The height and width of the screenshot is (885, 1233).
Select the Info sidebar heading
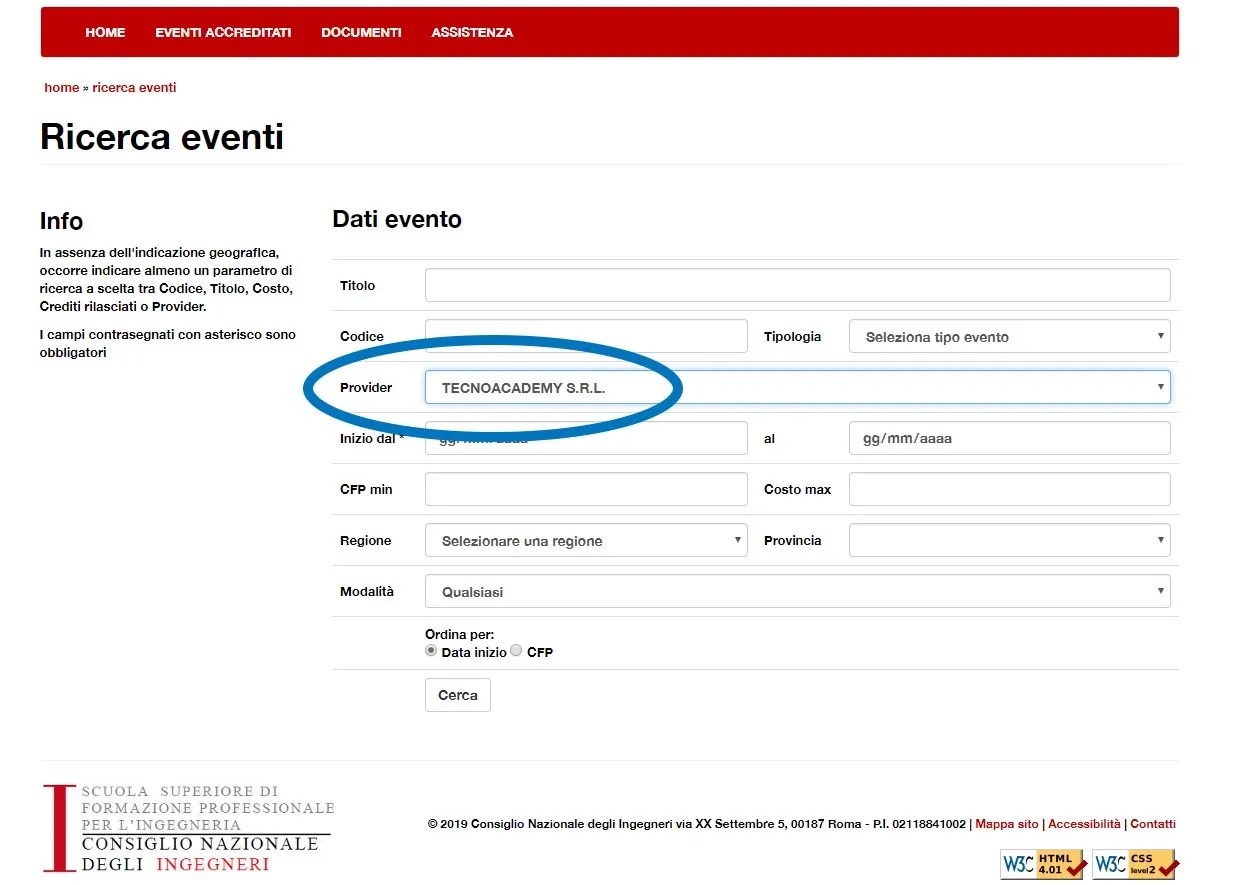click(61, 221)
